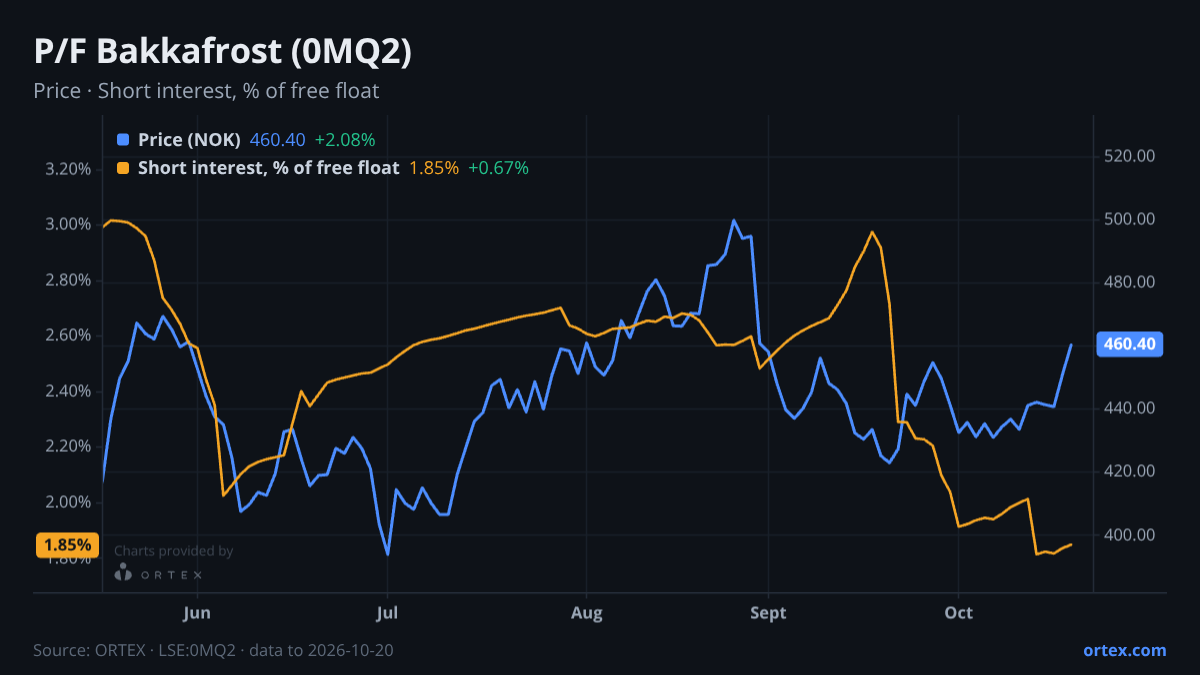The image size is (1200, 675).
Task: Click the 2.80% left axis label
Action: tap(68, 280)
